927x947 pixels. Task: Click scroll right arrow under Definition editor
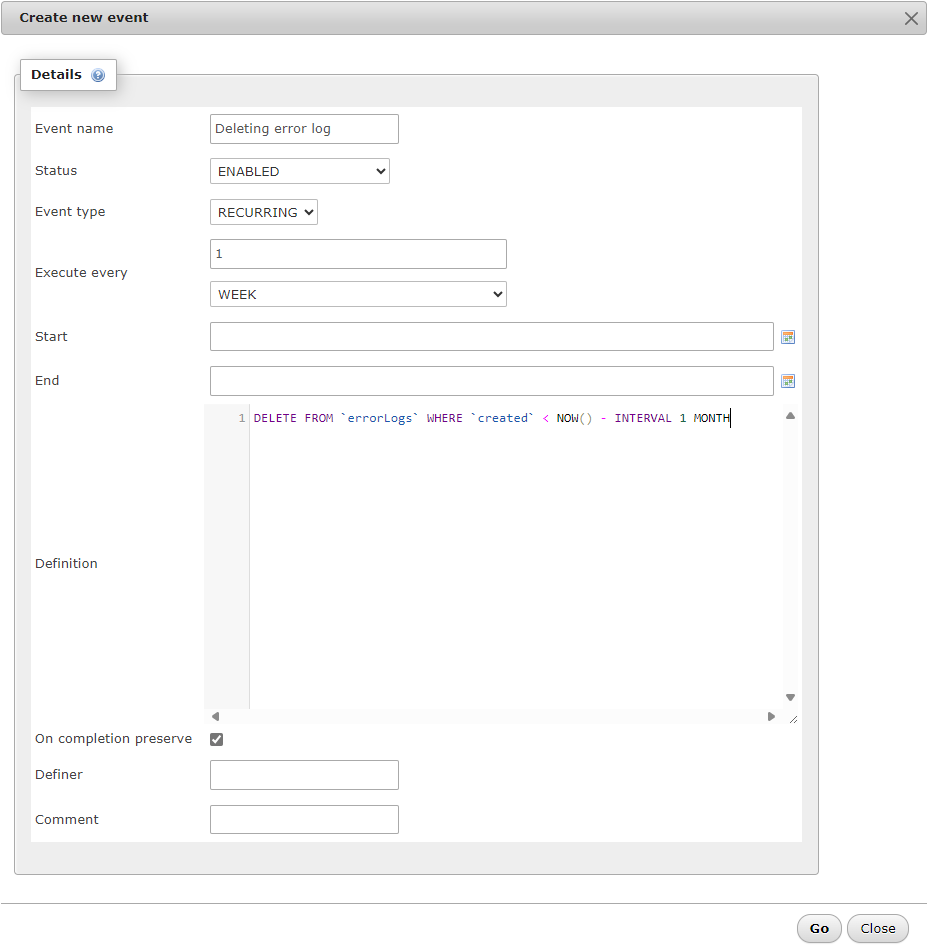click(x=771, y=716)
